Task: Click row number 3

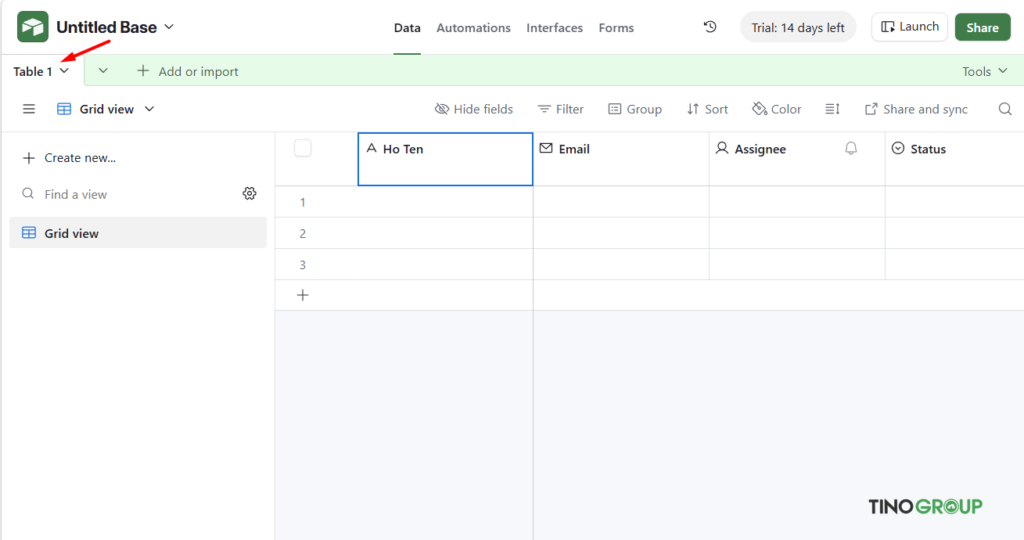Action: tap(302, 265)
